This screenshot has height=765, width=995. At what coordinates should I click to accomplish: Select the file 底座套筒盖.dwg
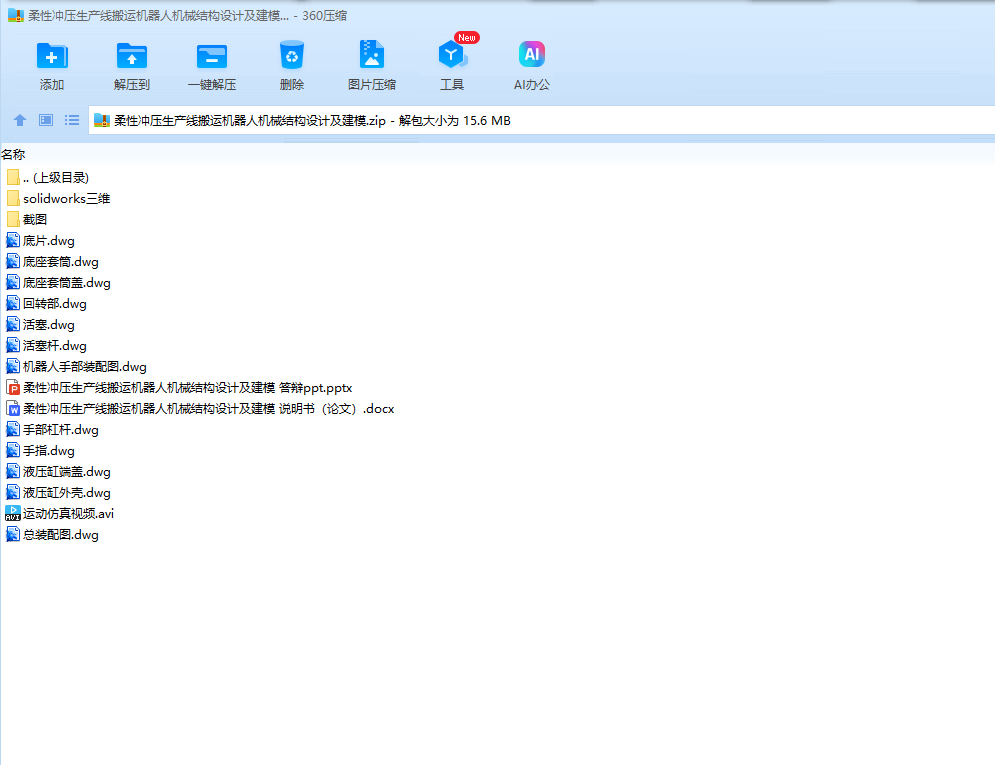click(58, 282)
